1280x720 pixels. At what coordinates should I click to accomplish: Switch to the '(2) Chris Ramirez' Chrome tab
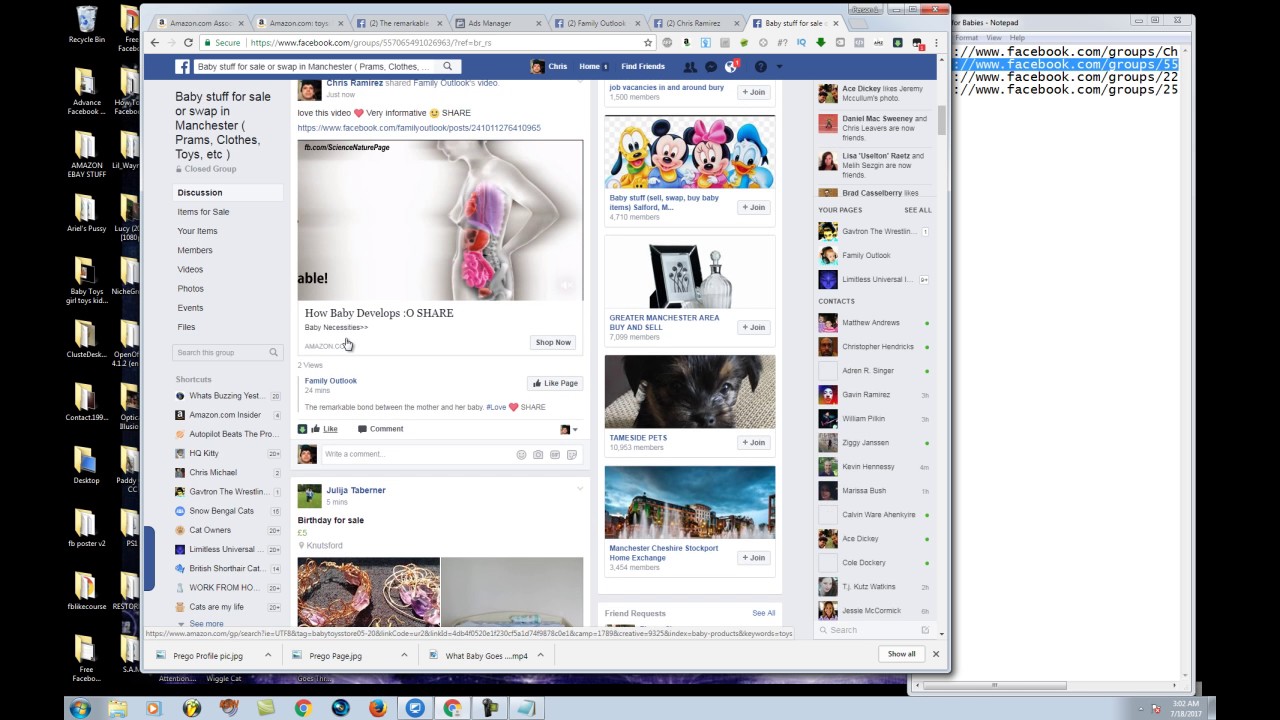coord(696,22)
